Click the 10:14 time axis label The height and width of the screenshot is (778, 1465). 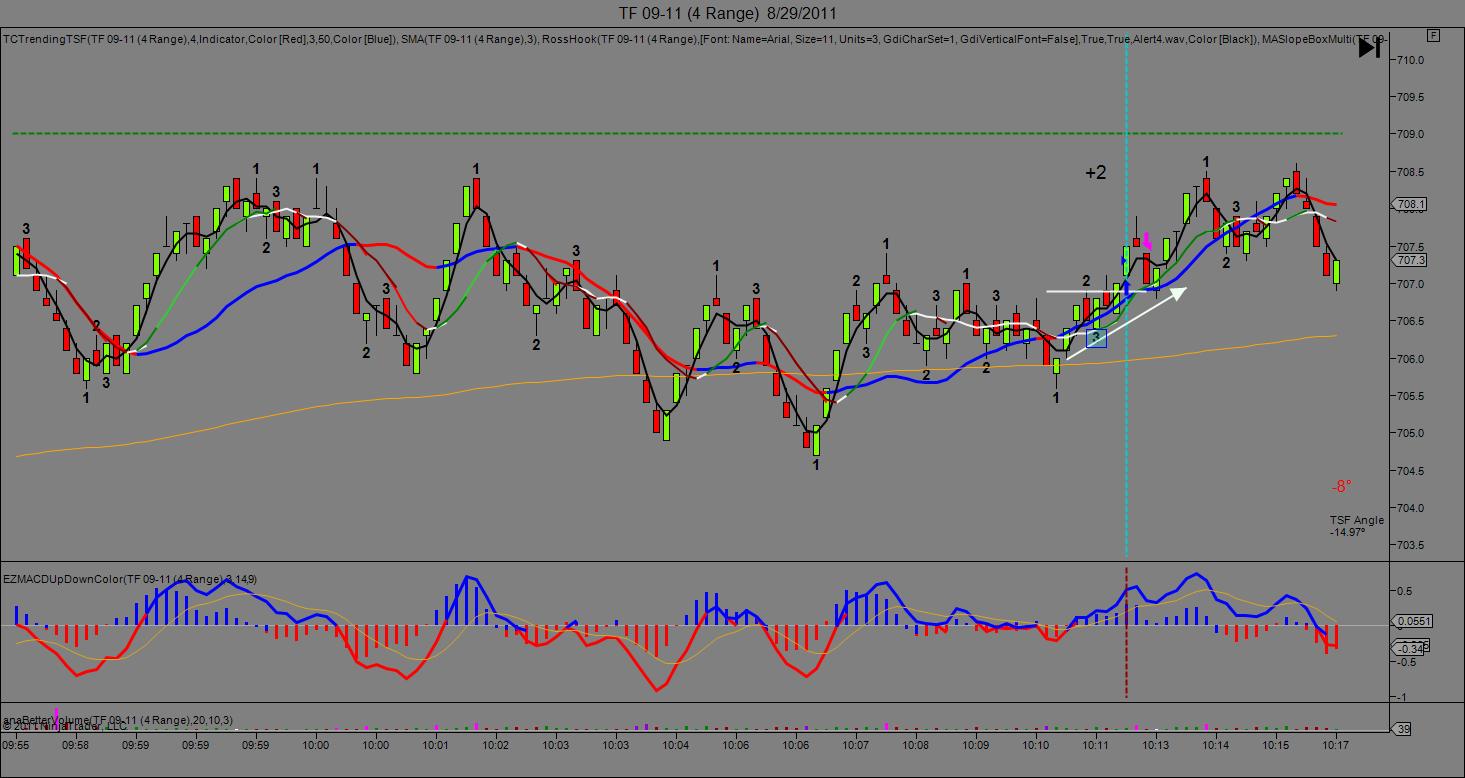click(x=1216, y=745)
